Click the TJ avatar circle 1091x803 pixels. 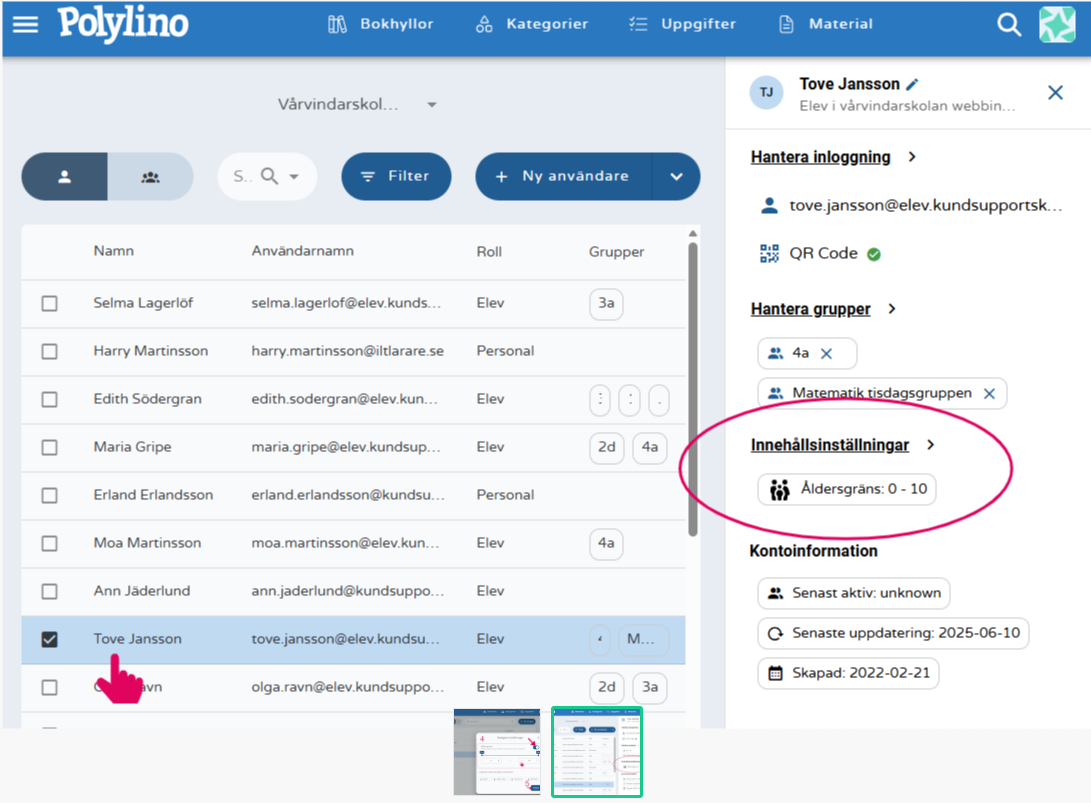click(766, 93)
